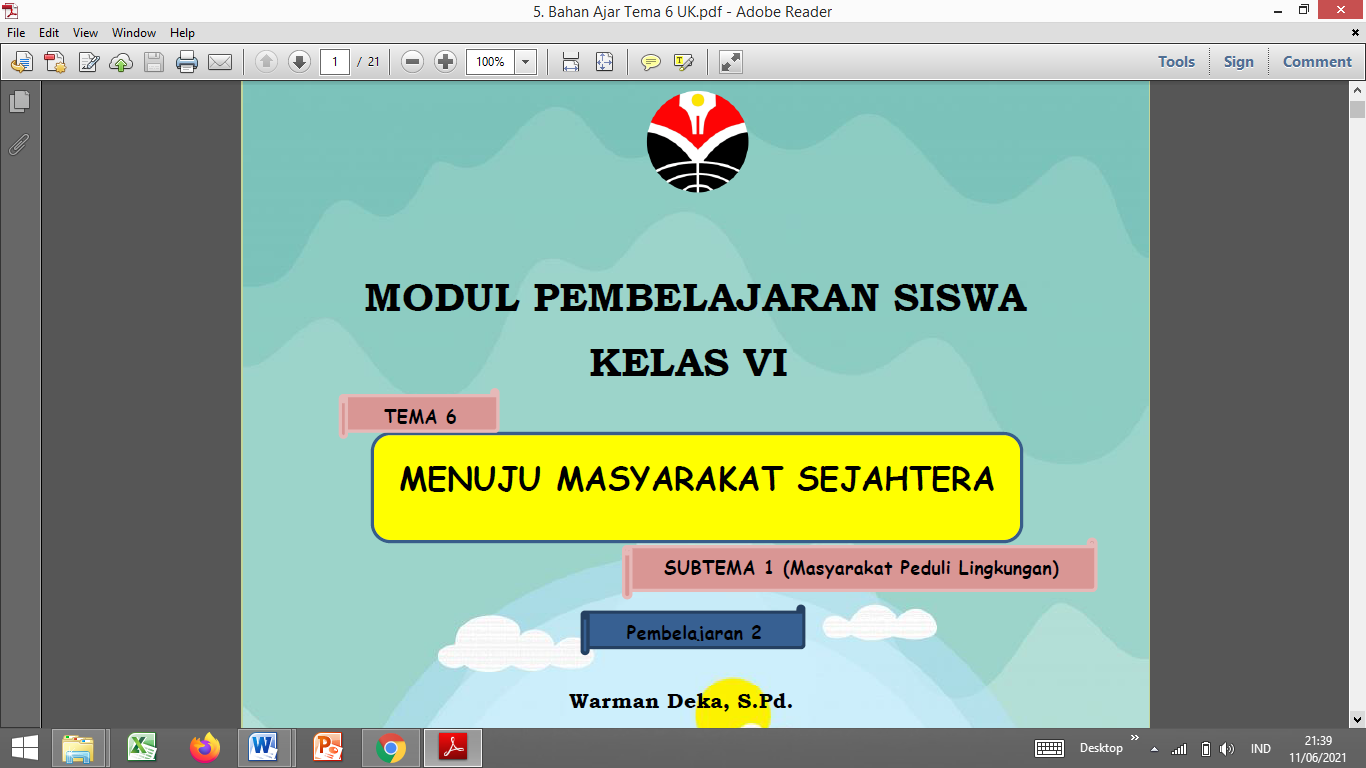Screen dimensions: 1366x768
Task: Open the File menu
Action: tap(16, 33)
